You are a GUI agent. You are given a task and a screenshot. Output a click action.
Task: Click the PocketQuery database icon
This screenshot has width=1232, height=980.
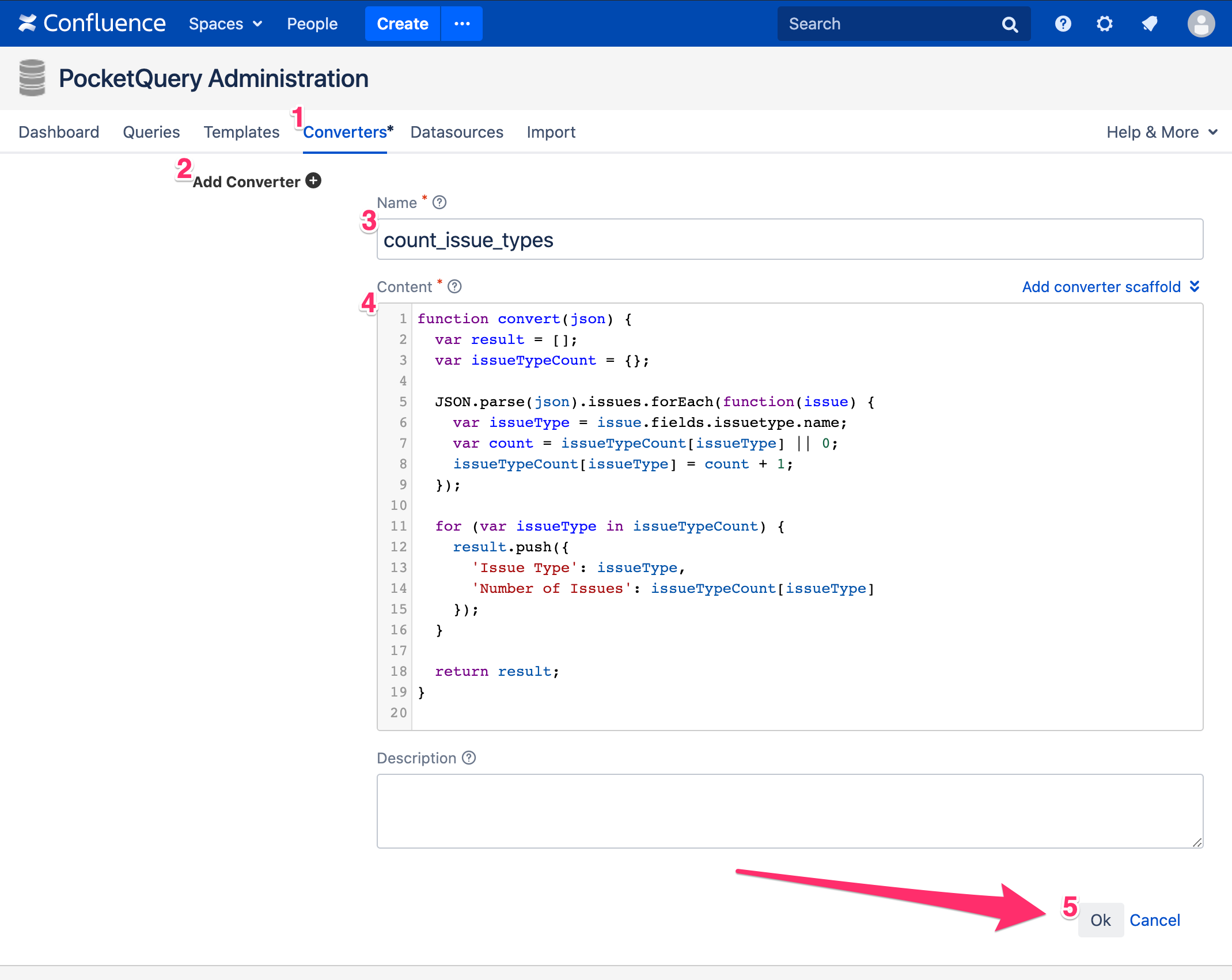[x=32, y=77]
